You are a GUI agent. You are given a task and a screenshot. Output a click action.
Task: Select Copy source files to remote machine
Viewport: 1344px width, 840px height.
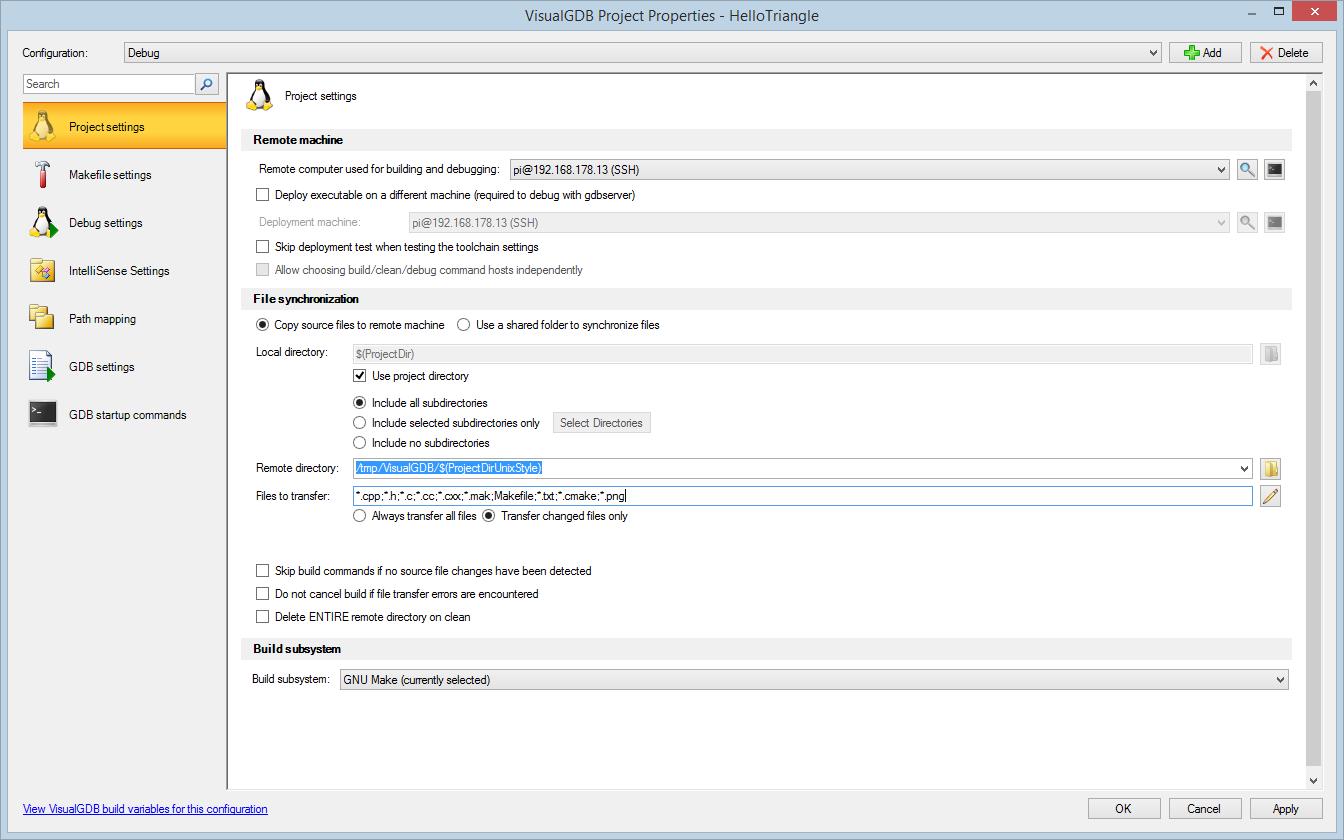tap(263, 325)
